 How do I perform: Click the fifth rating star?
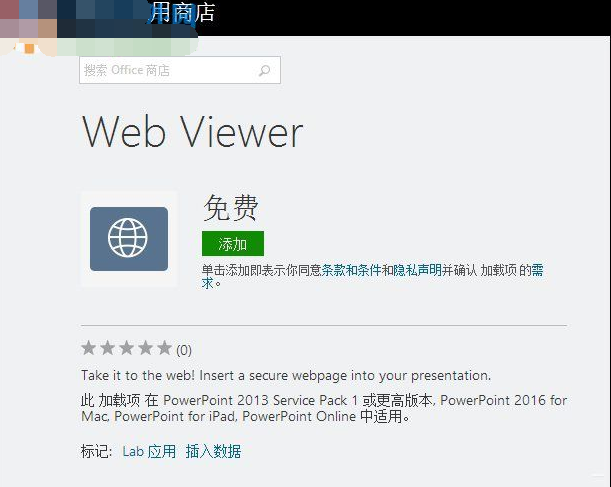[164, 348]
